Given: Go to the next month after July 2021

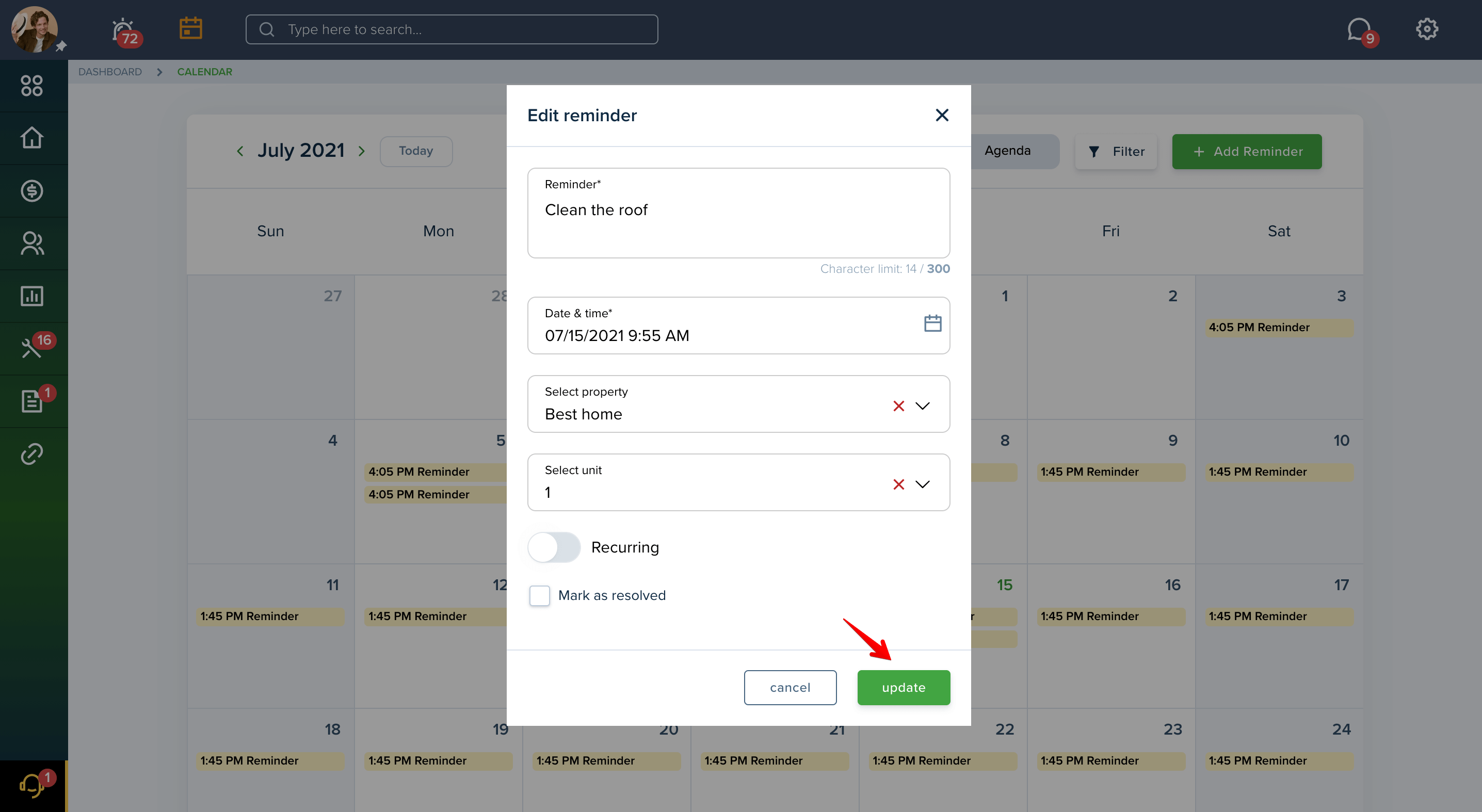Looking at the screenshot, I should point(361,151).
